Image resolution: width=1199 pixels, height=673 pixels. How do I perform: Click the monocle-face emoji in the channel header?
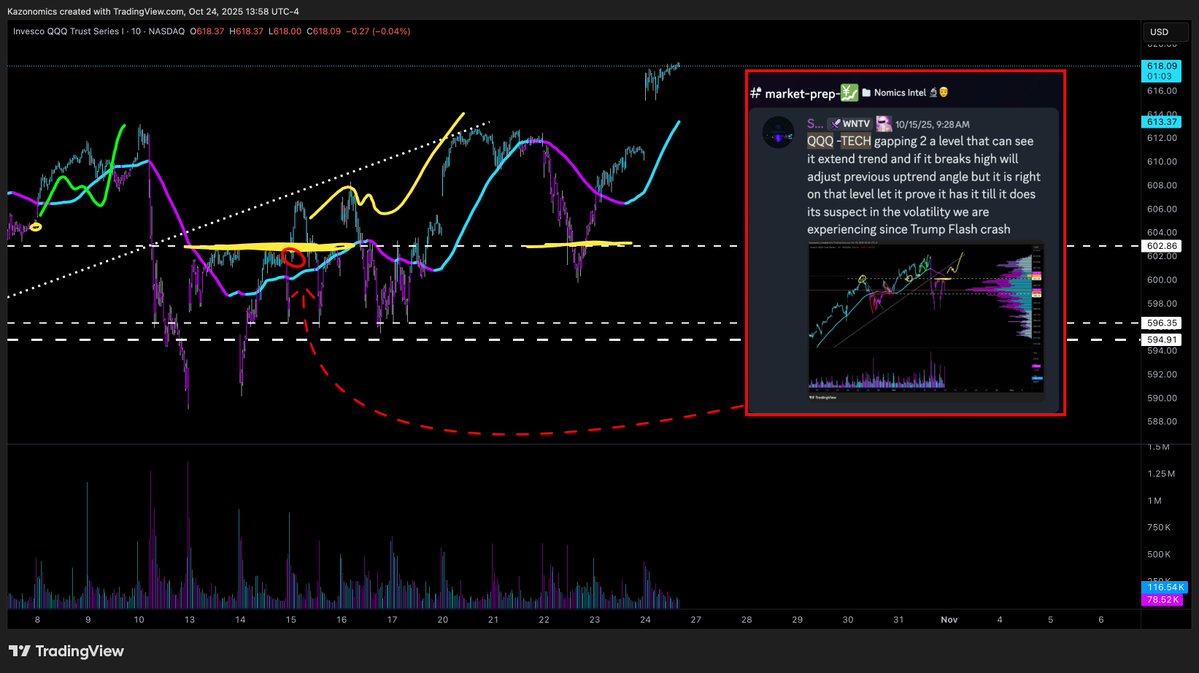pos(944,92)
